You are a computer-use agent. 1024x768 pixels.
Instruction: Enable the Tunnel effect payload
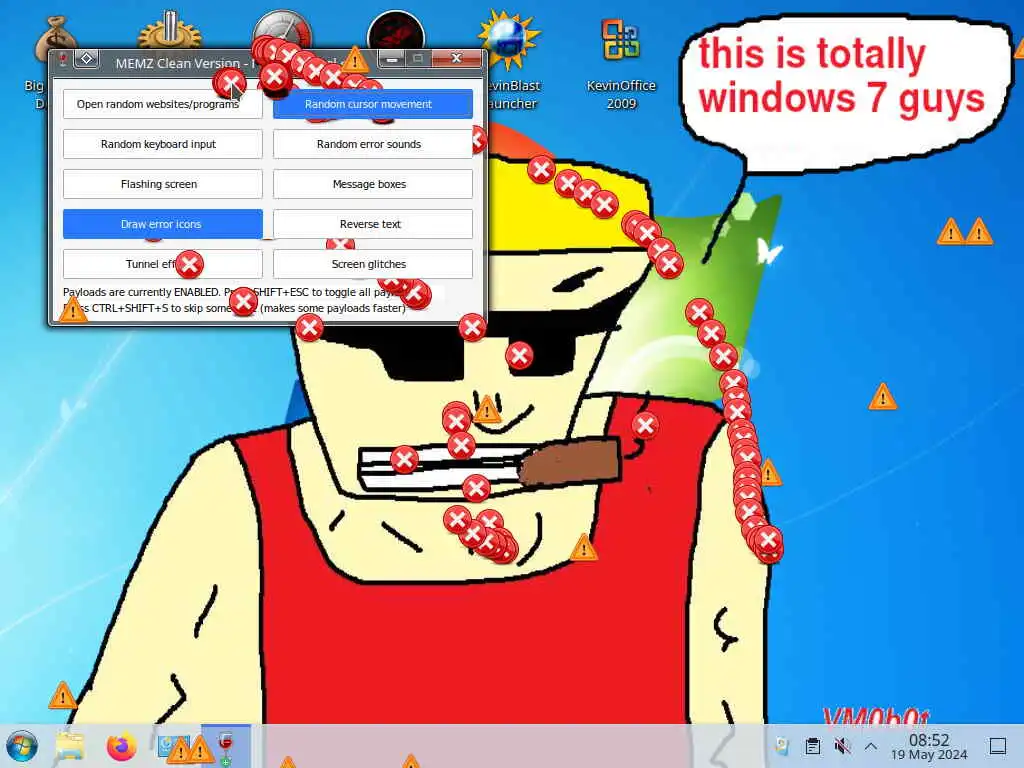click(163, 264)
